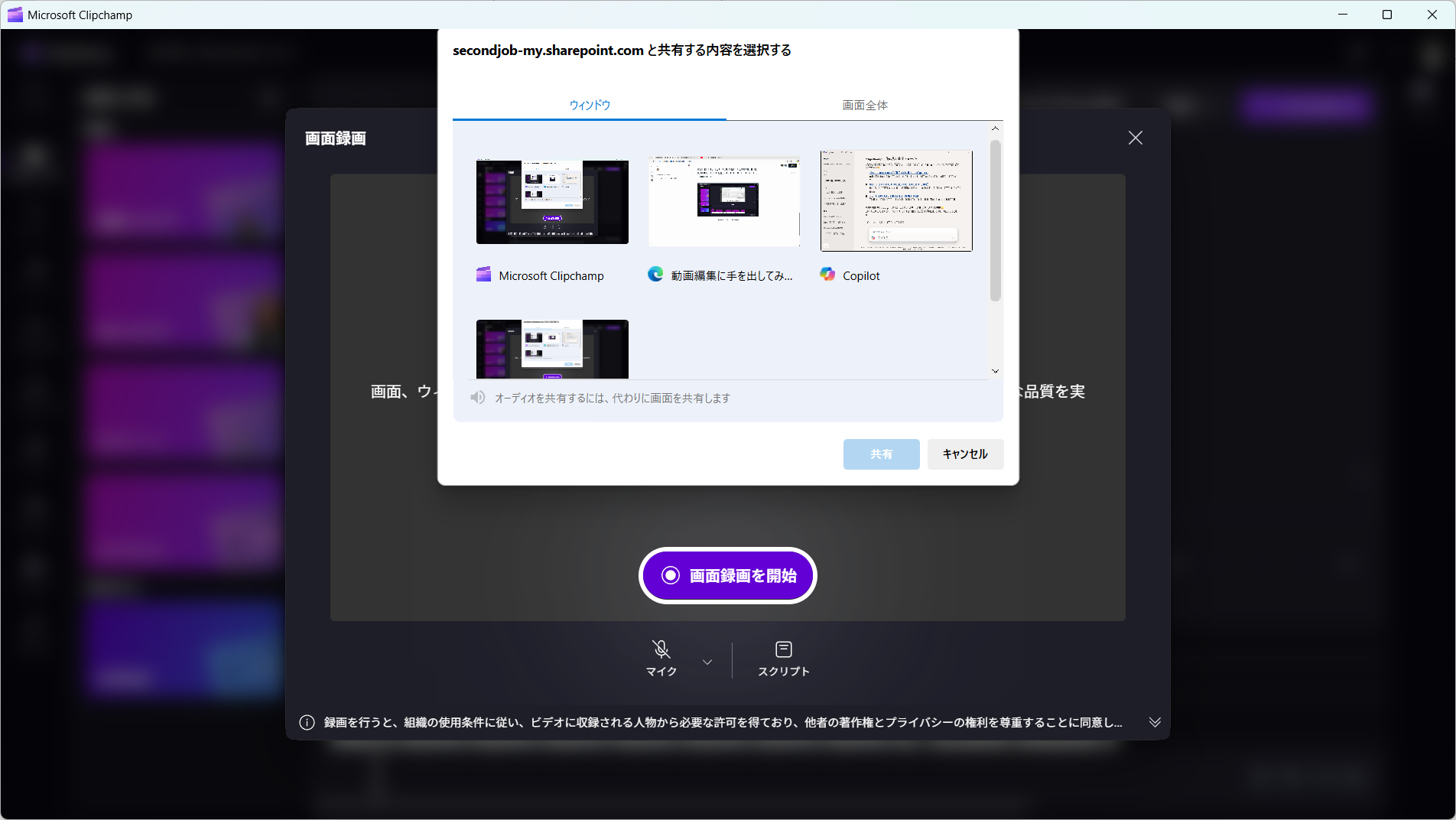Viewport: 1456px width, 820px height.
Task: Close the 画面録画 panel with X
Action: click(1136, 138)
